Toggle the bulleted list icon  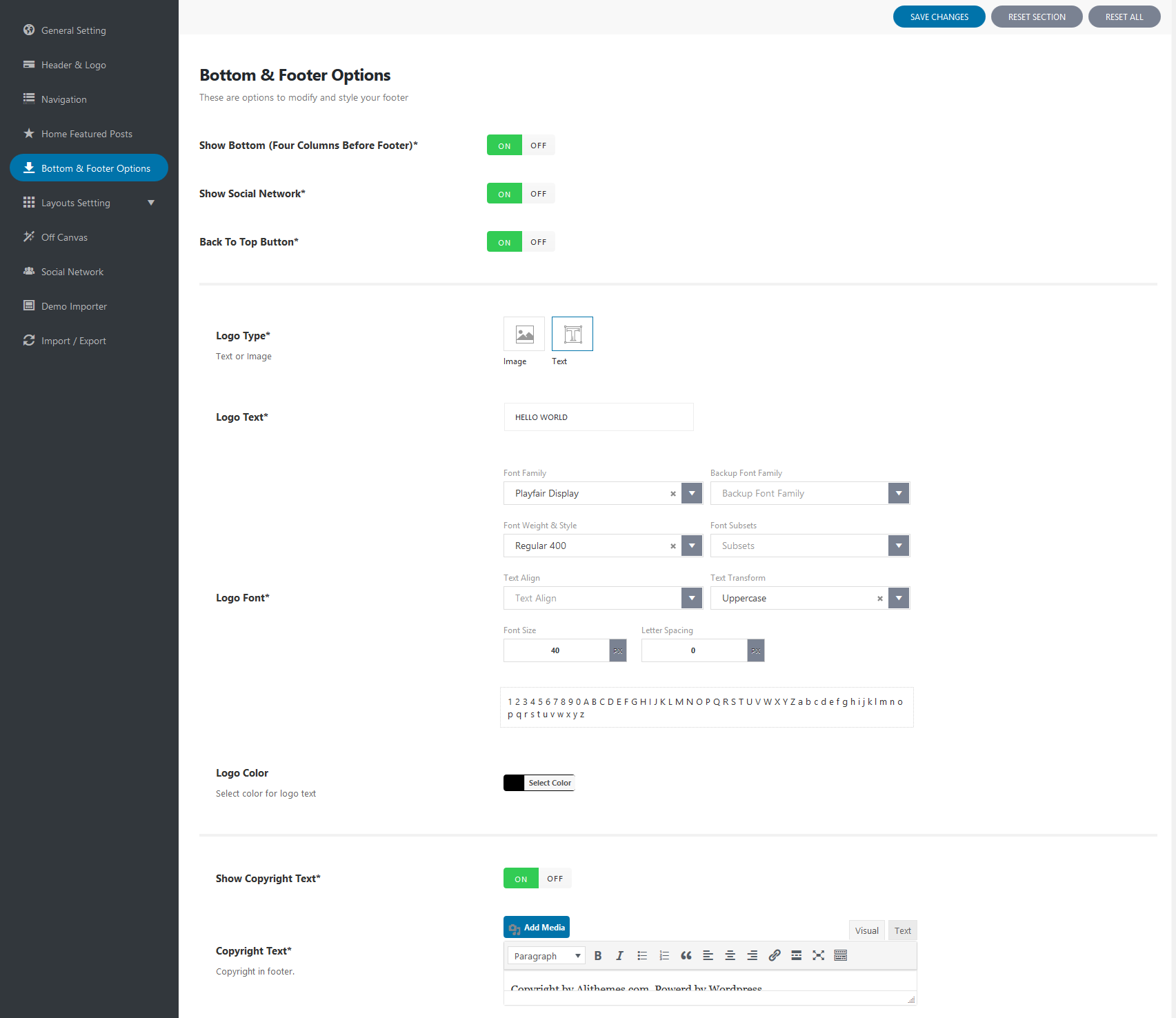(642, 955)
